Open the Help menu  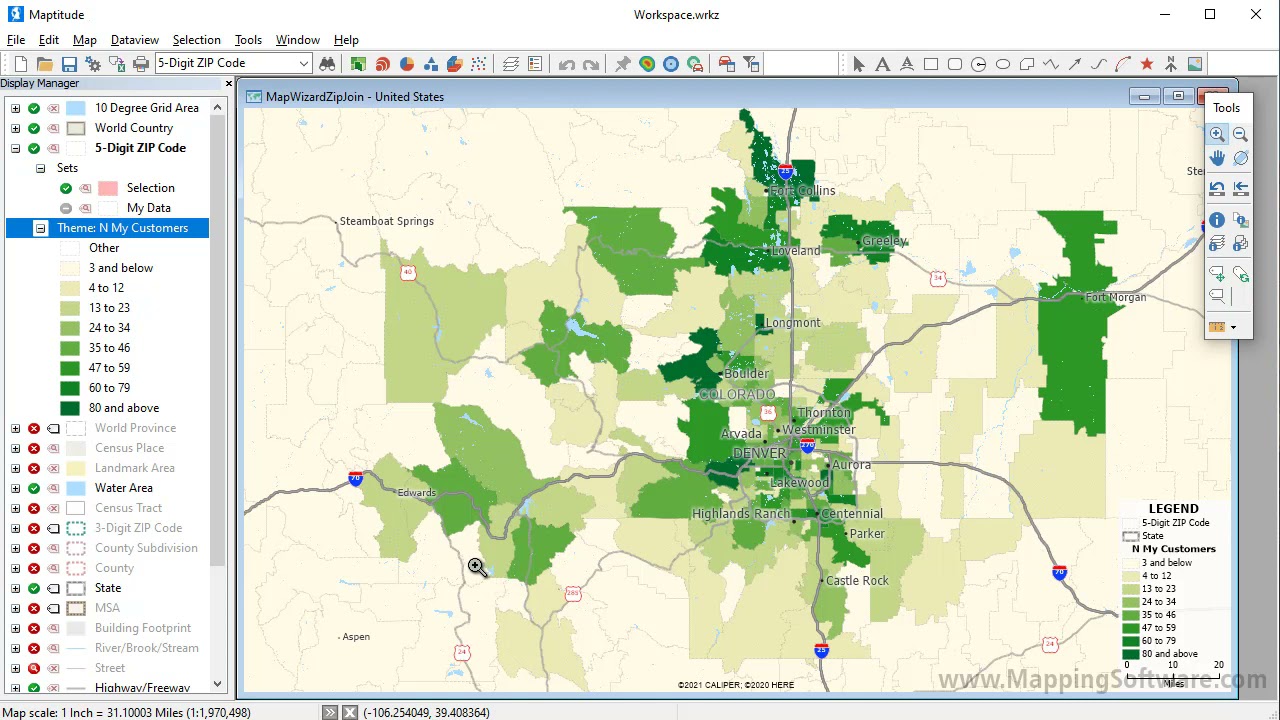[x=346, y=40]
